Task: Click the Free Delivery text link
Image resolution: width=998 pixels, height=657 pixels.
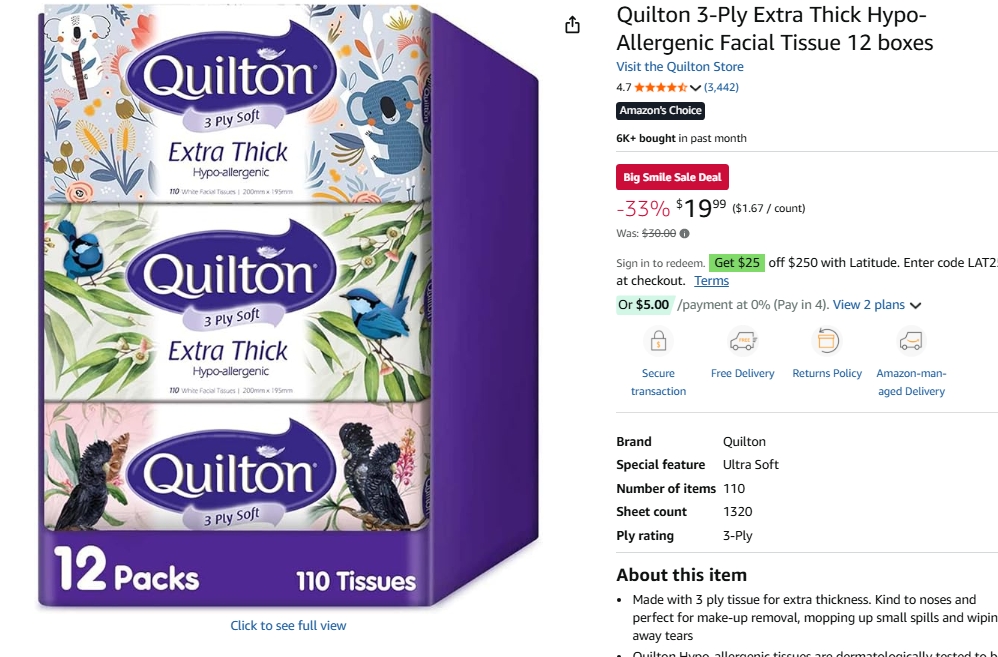Action: (x=742, y=374)
